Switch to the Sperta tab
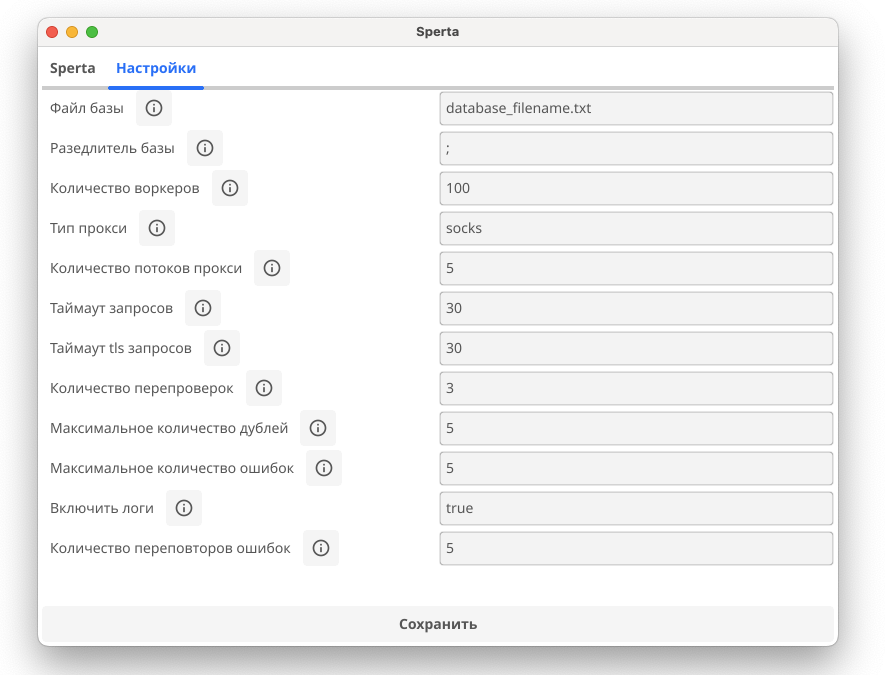885x675 pixels. point(73,69)
